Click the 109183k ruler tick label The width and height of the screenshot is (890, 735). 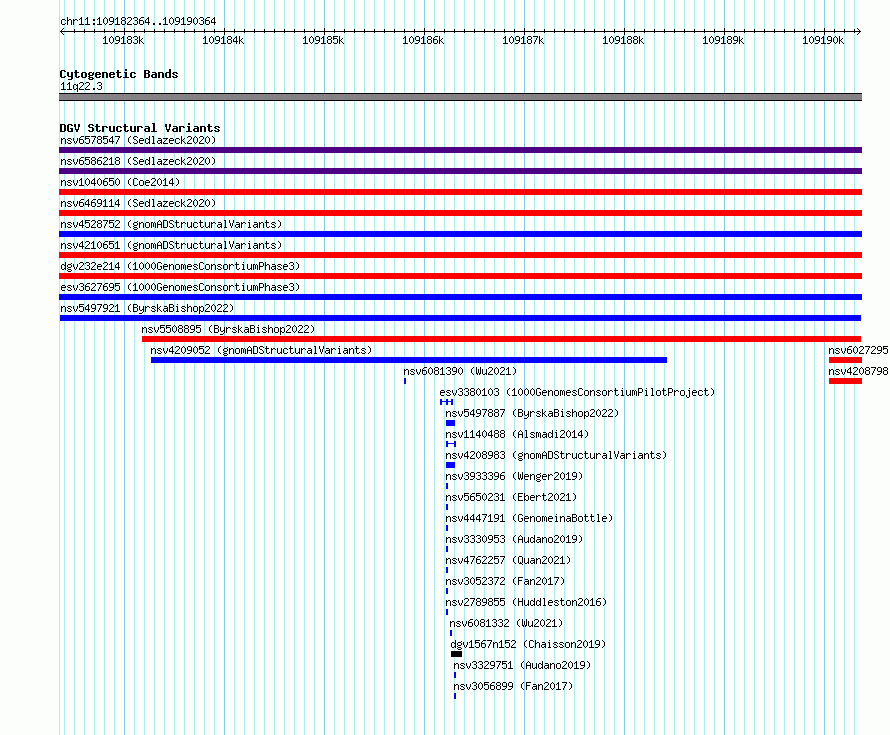123,40
